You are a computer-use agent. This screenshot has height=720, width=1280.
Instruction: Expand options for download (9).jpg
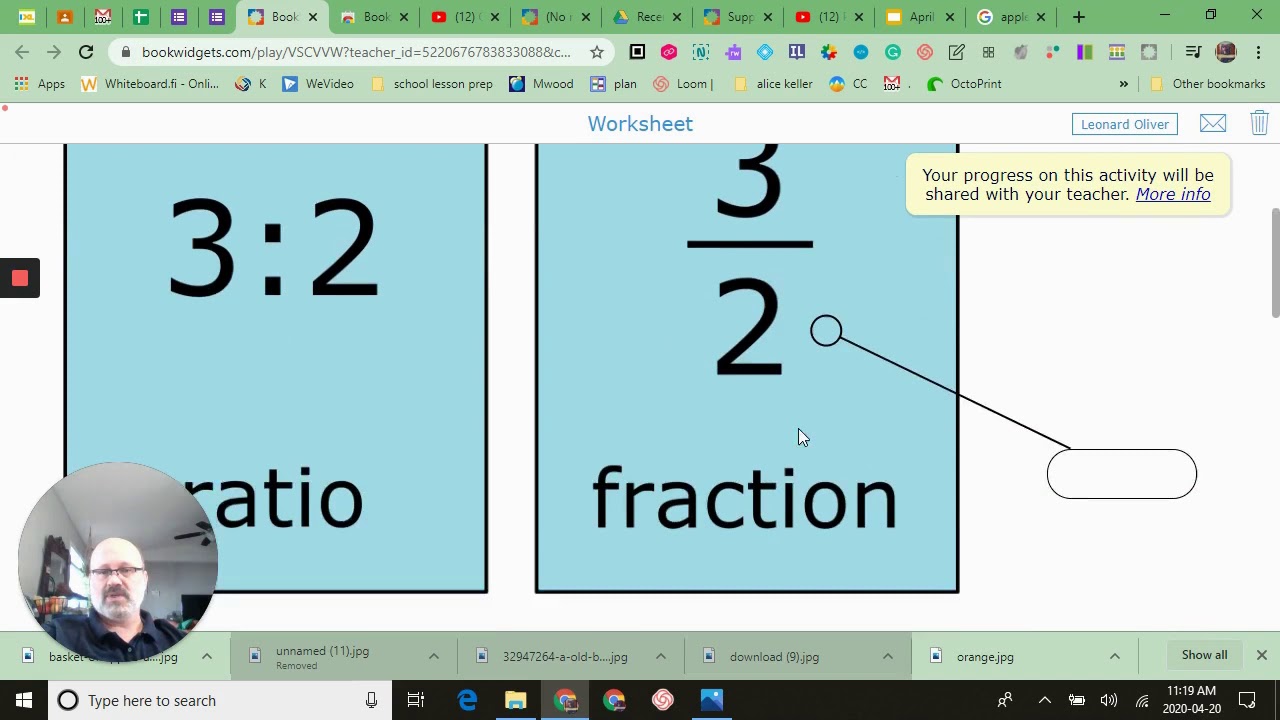click(x=888, y=656)
